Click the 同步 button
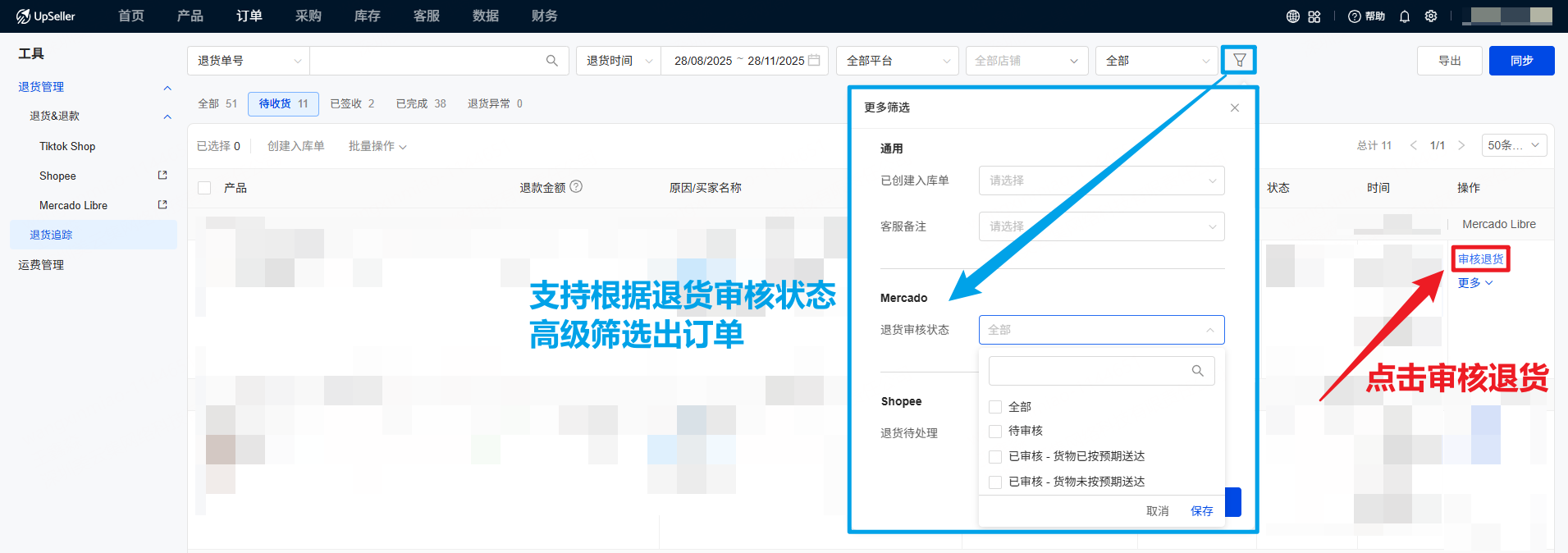1568x553 pixels. point(1521,61)
